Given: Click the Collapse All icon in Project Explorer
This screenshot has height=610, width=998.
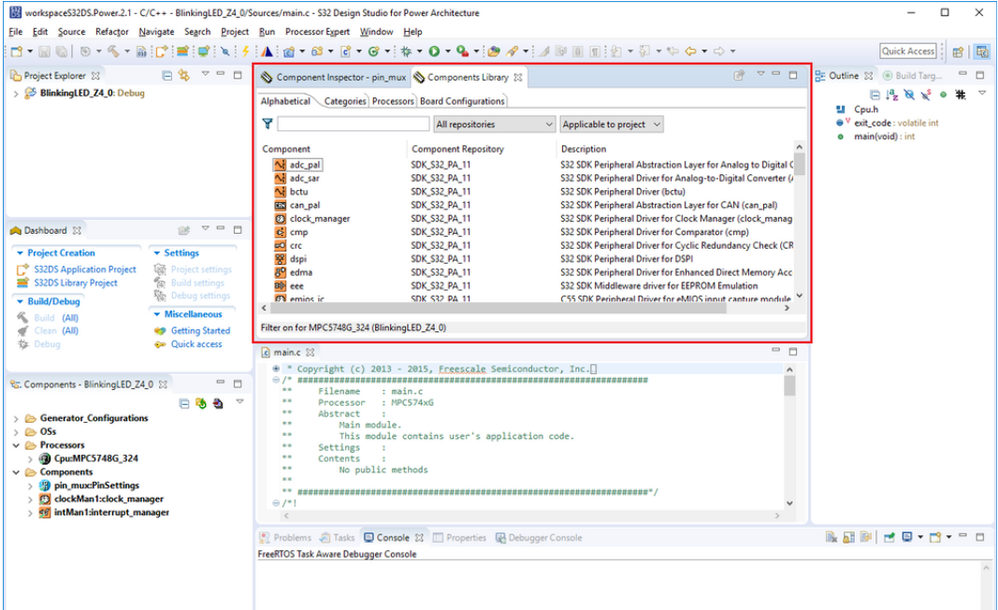Looking at the screenshot, I should point(167,76).
